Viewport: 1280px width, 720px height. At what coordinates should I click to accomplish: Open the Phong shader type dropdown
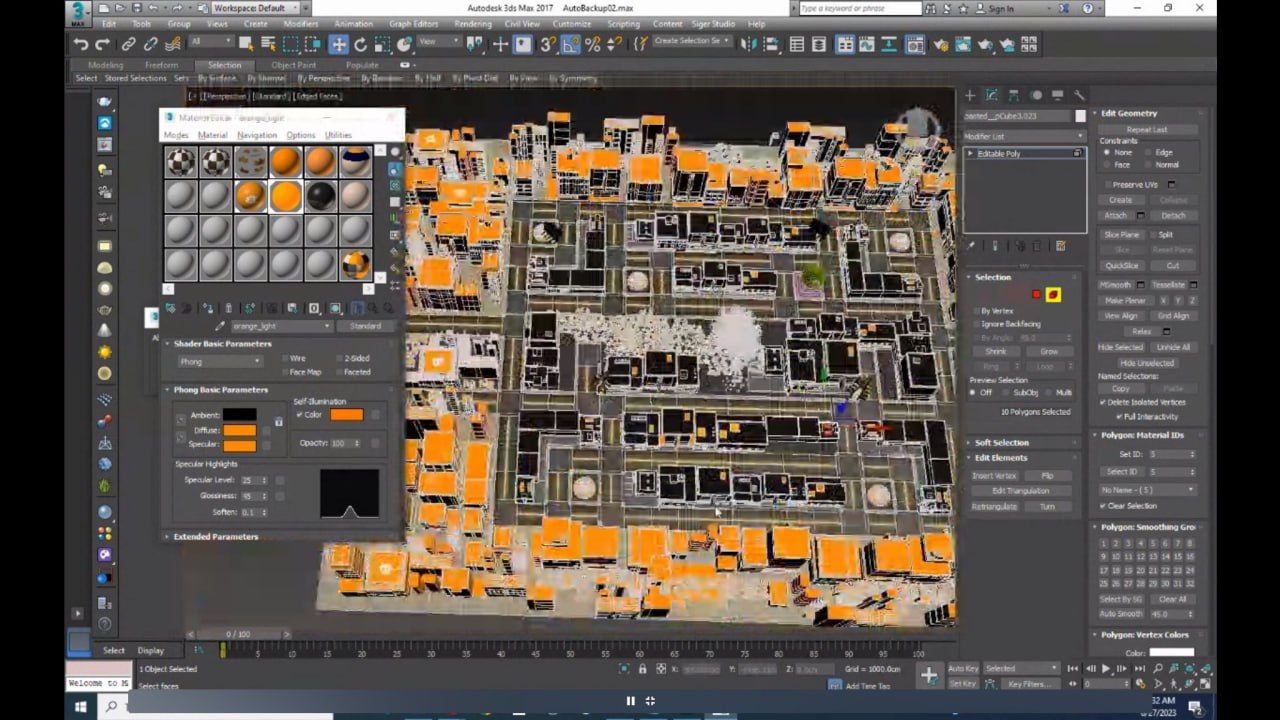click(x=220, y=361)
